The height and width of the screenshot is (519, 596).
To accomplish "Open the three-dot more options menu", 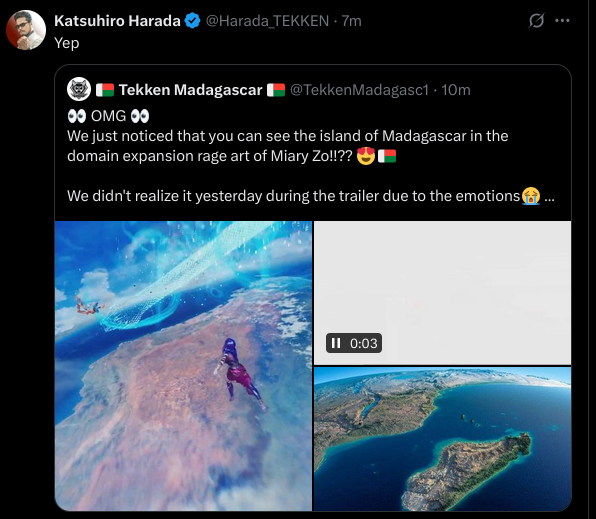I will [x=562, y=21].
